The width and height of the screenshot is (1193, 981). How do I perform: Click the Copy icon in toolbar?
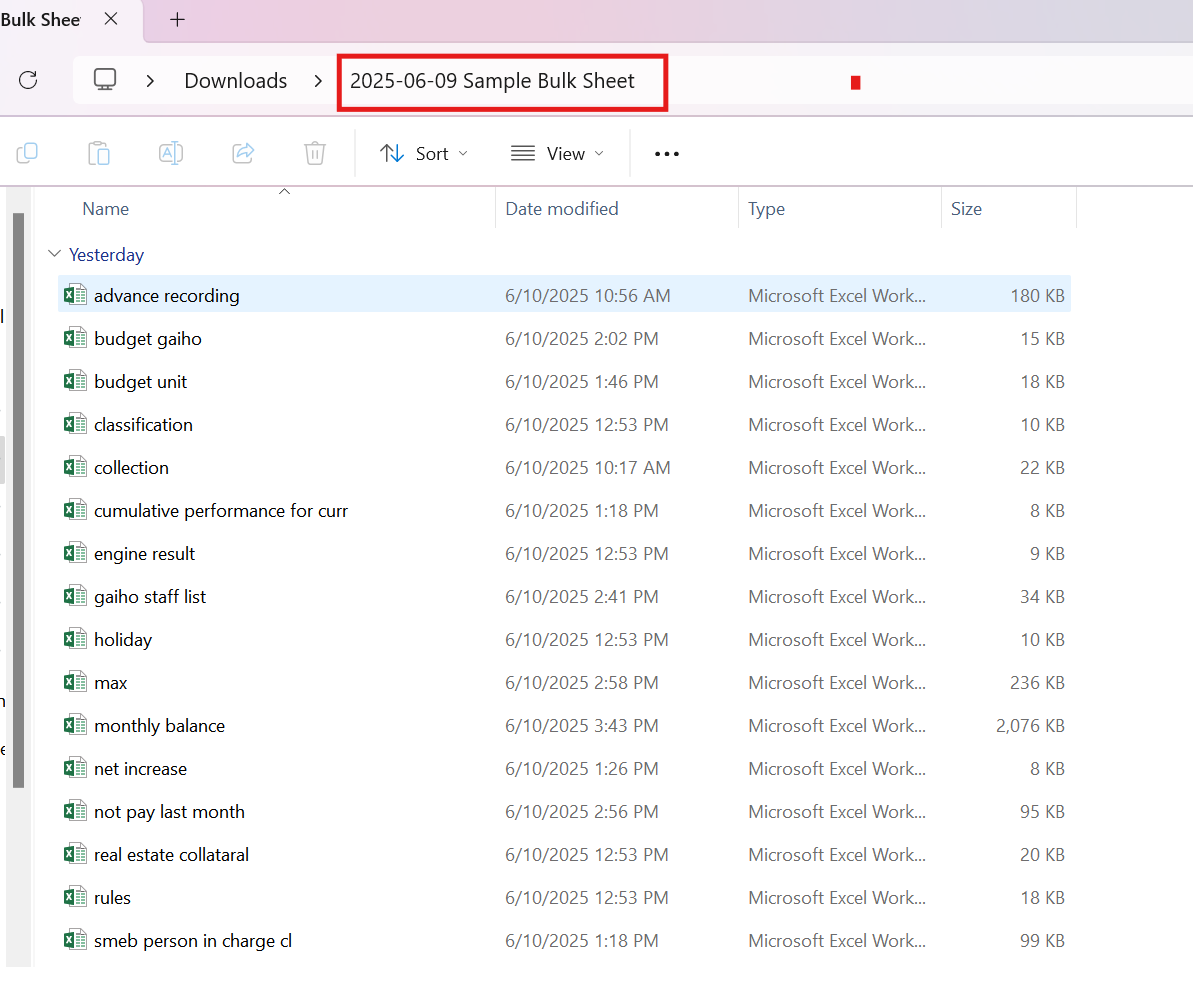[27, 154]
